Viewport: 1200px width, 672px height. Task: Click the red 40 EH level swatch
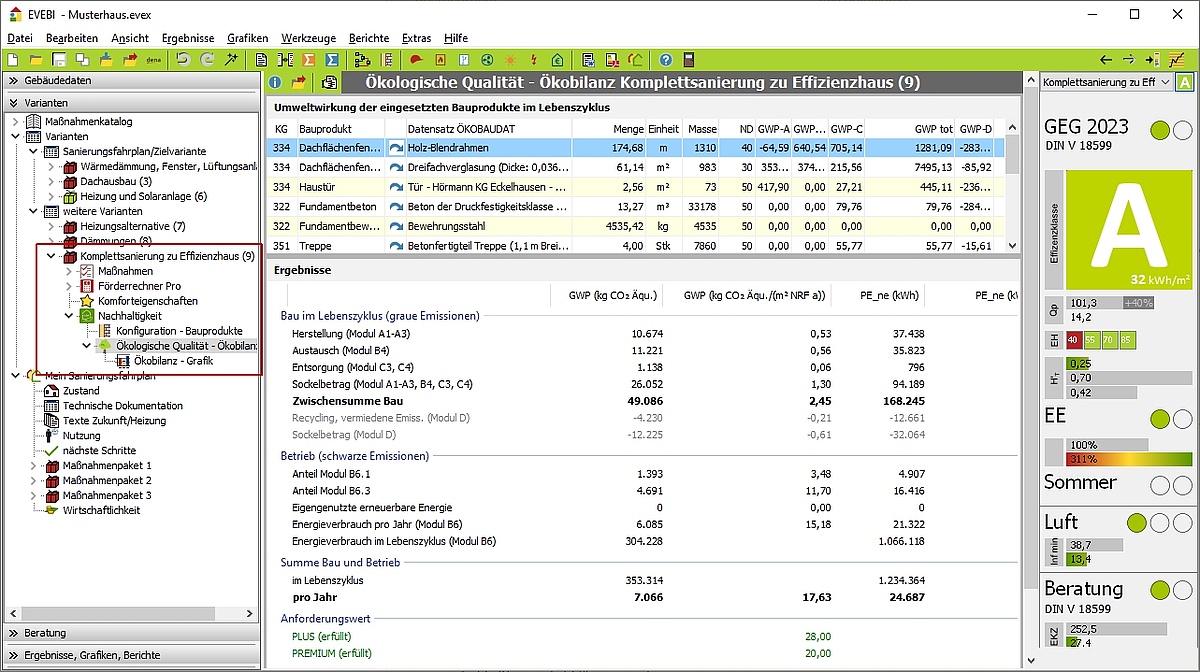click(1076, 340)
